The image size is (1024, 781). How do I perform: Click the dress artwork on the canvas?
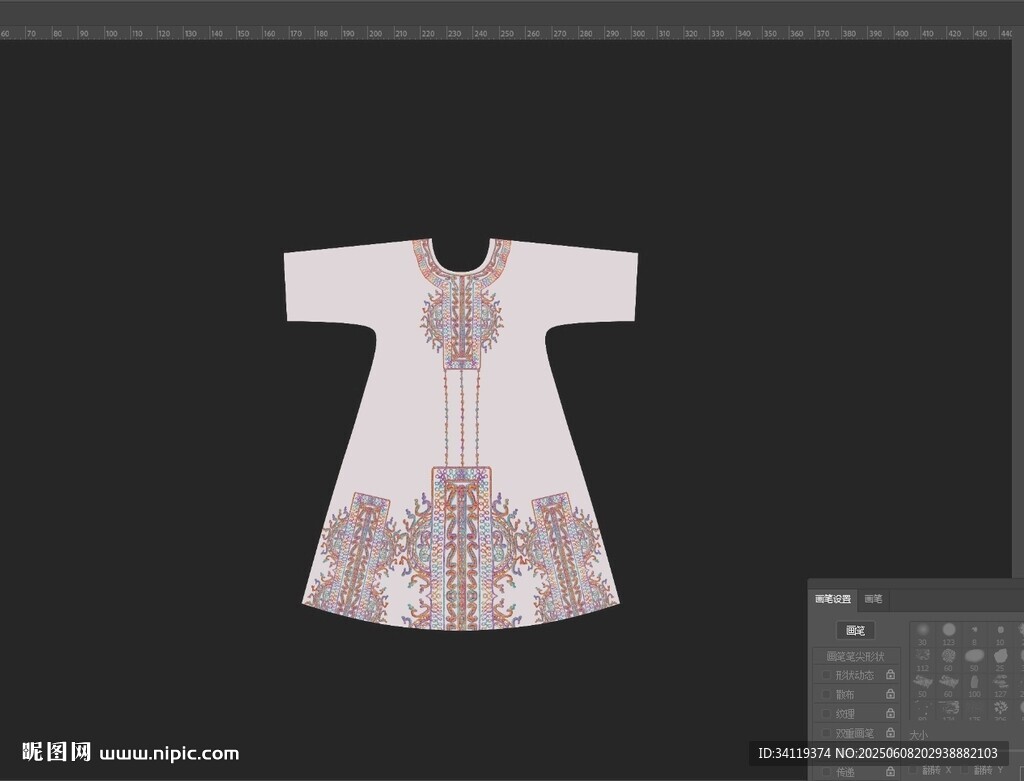(x=461, y=434)
